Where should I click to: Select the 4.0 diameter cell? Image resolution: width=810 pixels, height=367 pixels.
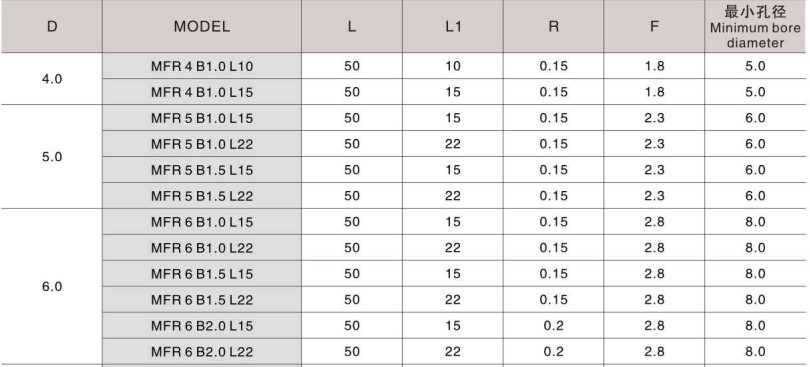pyautogui.click(x=52, y=79)
